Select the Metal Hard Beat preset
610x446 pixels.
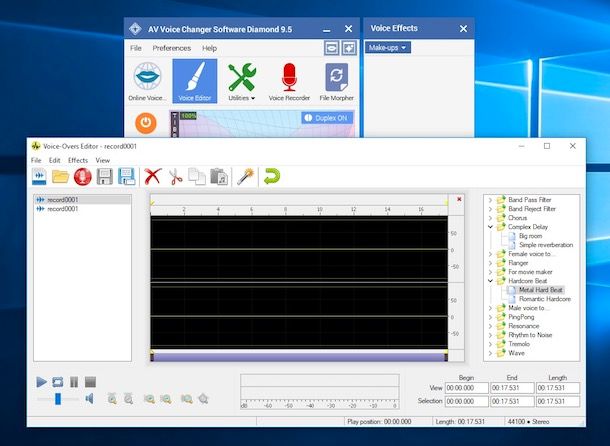pyautogui.click(x=541, y=290)
